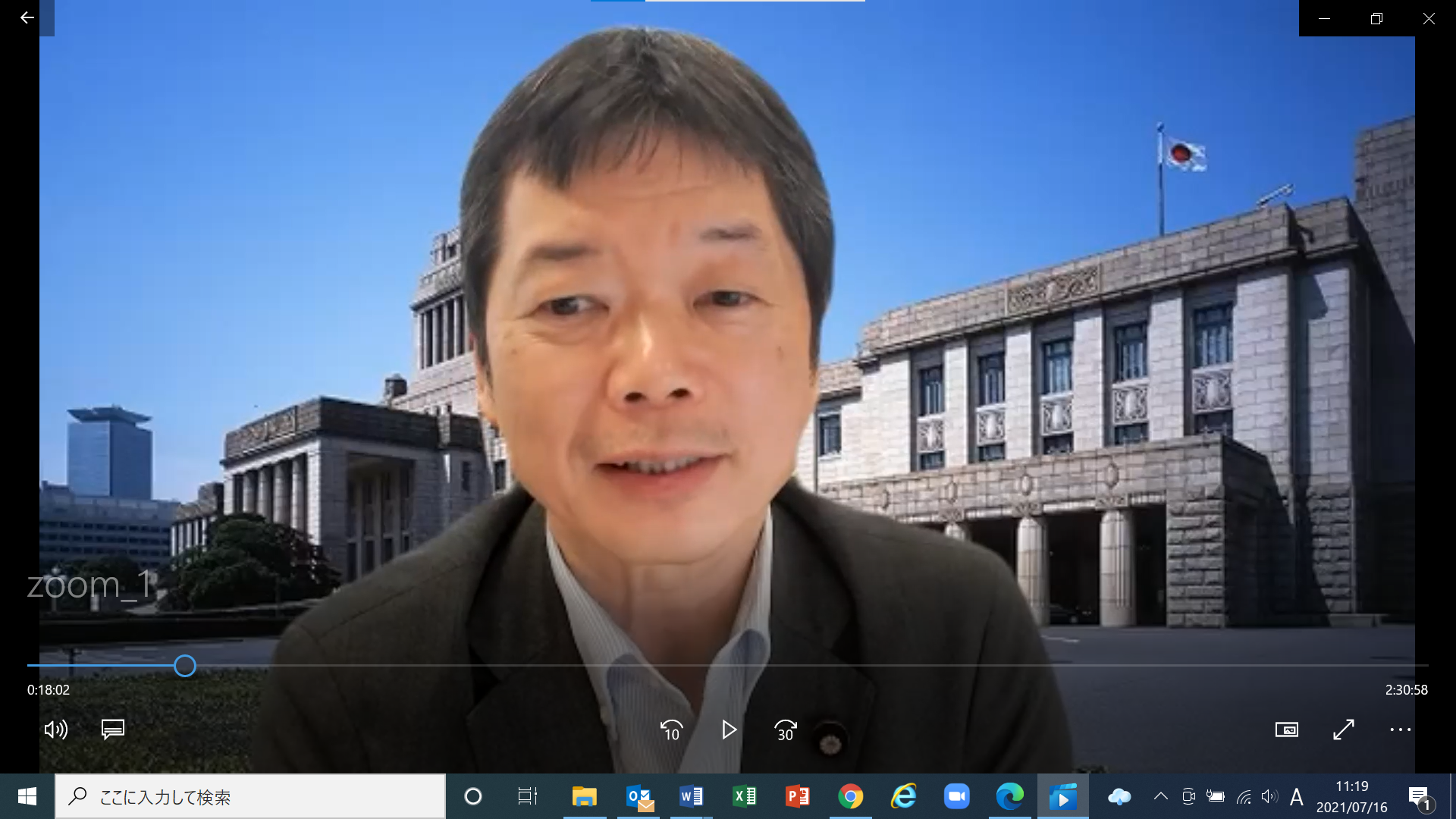
Task: Close the video player window
Action: (x=1429, y=18)
